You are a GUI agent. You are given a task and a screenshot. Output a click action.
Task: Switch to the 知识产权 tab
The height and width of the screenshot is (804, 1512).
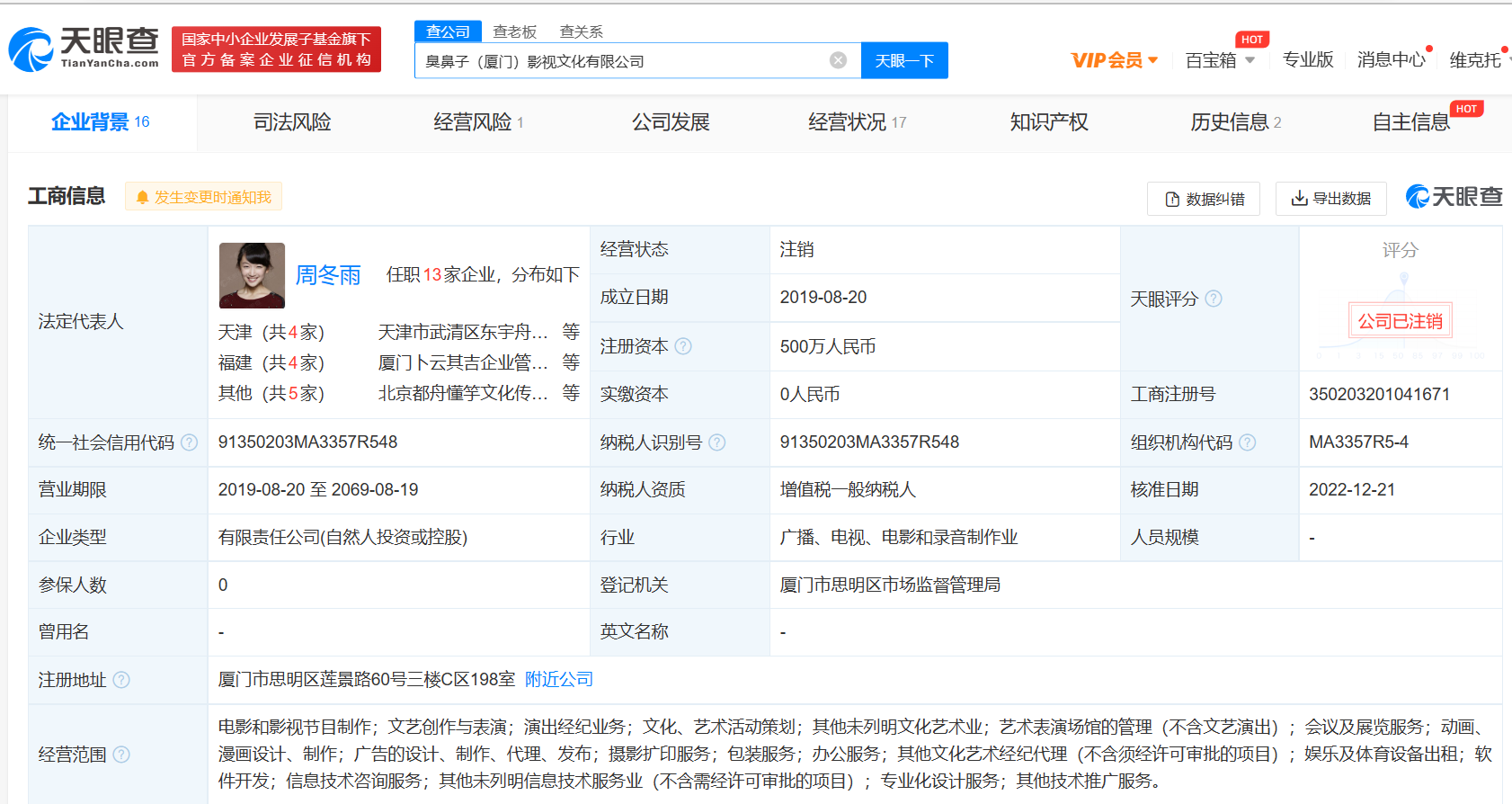[x=1049, y=122]
